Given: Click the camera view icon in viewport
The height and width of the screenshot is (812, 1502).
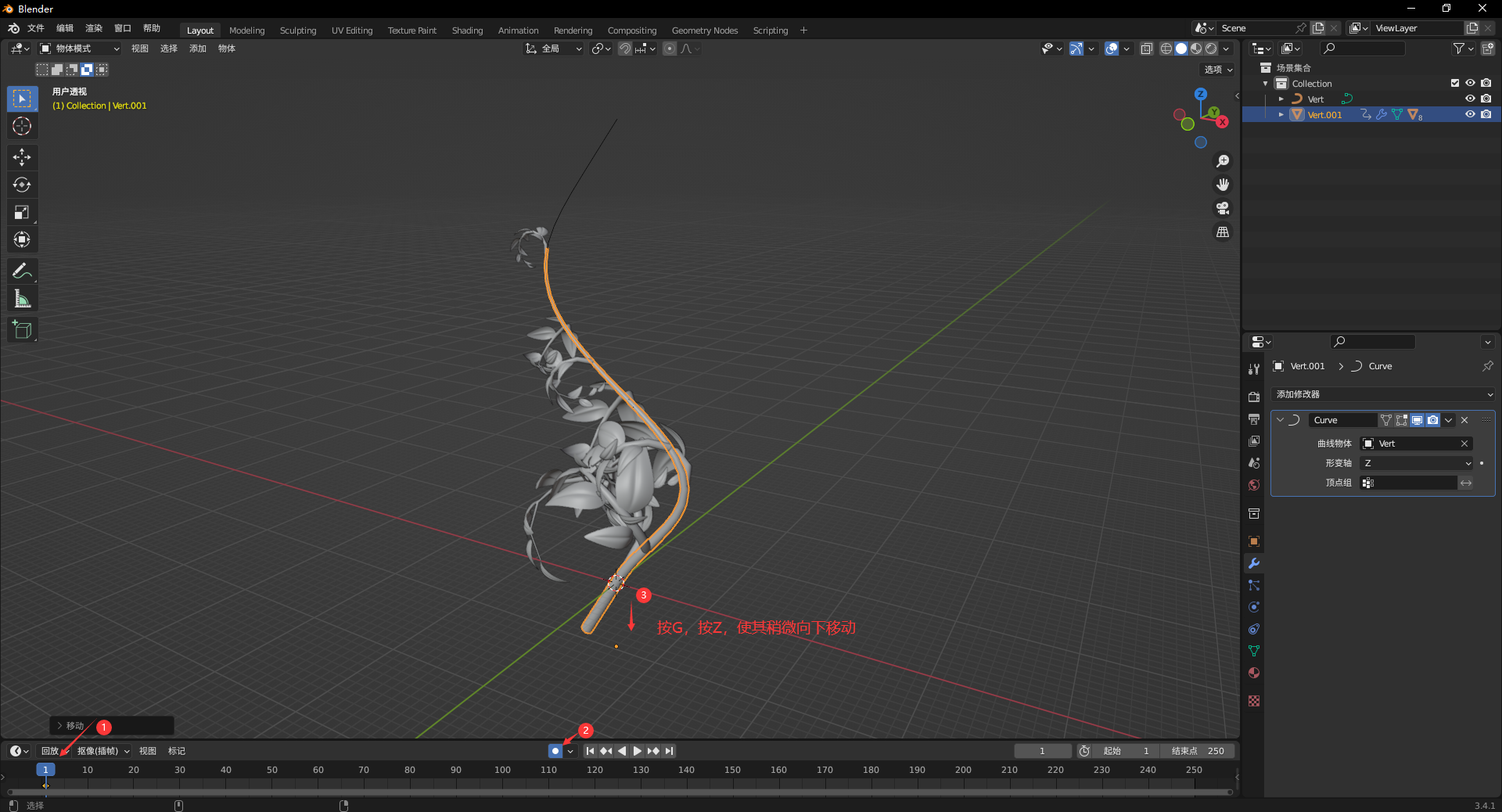Looking at the screenshot, I should point(1222,208).
